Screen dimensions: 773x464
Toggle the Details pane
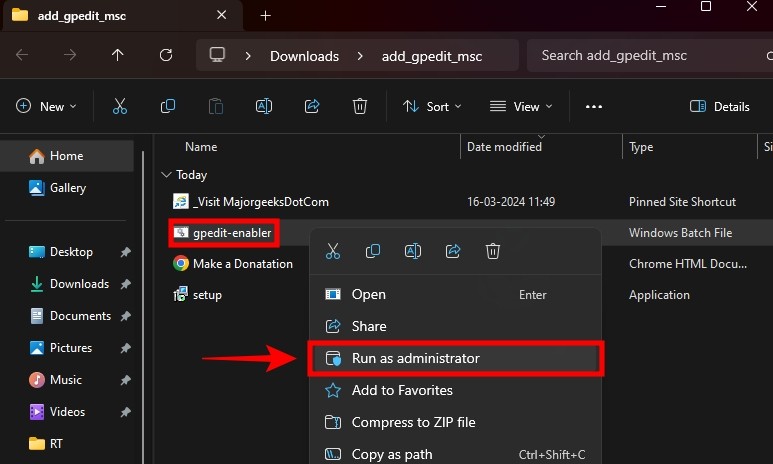(x=719, y=107)
